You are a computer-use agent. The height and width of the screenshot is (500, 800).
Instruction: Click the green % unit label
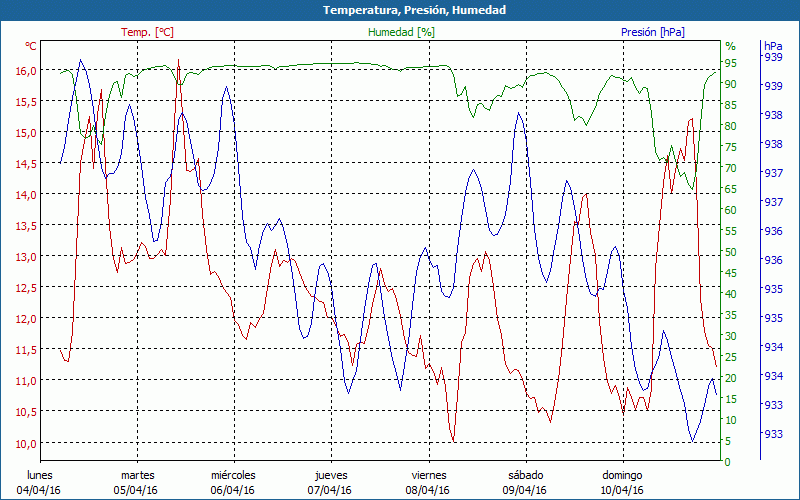coord(730,46)
